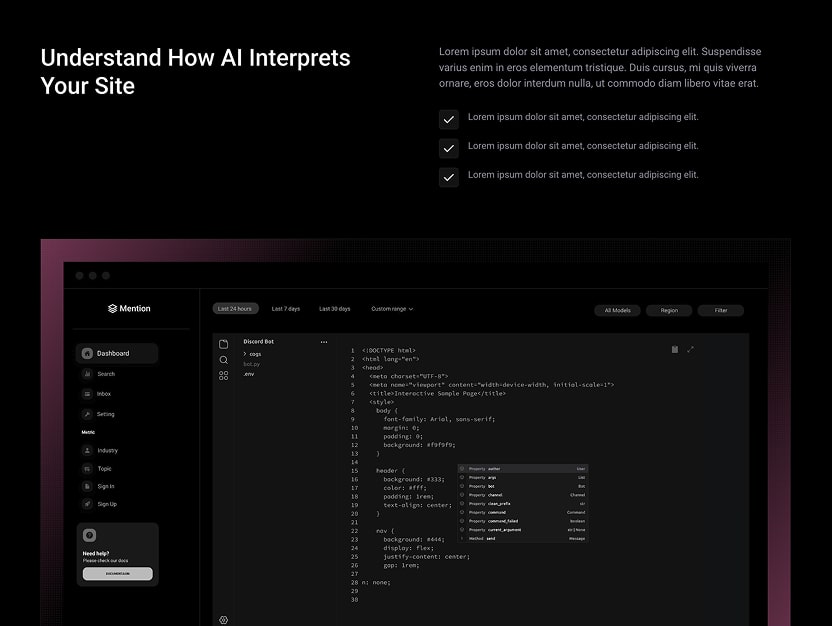Select the Property author suggestion

[x=523, y=469]
